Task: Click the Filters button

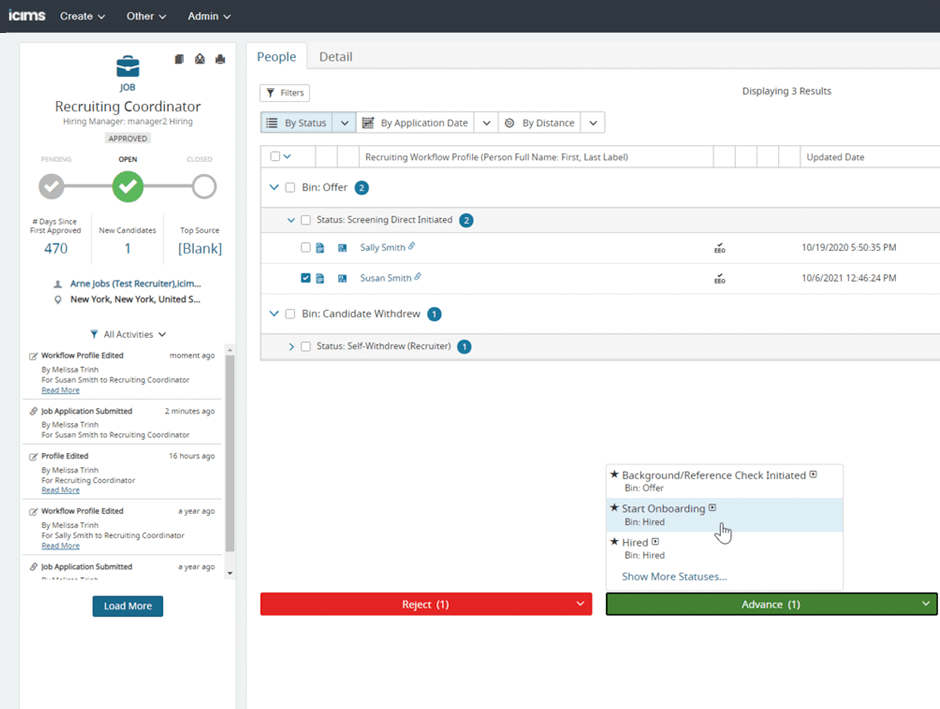Action: (x=285, y=93)
